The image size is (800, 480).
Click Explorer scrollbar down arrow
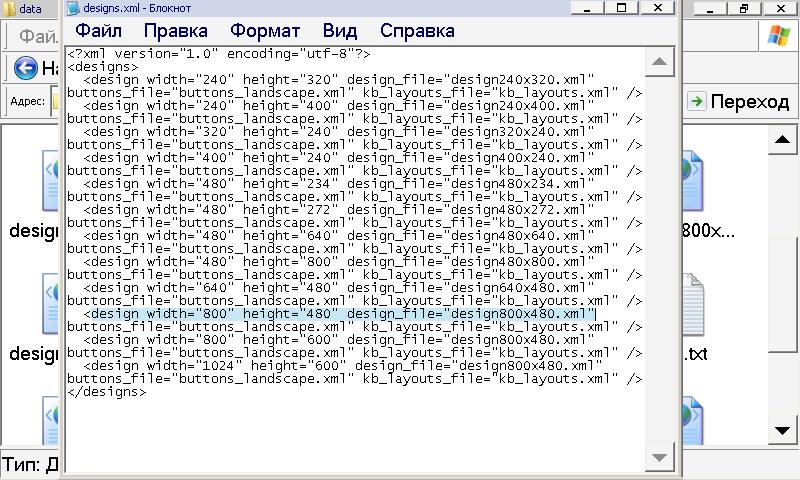coord(783,430)
